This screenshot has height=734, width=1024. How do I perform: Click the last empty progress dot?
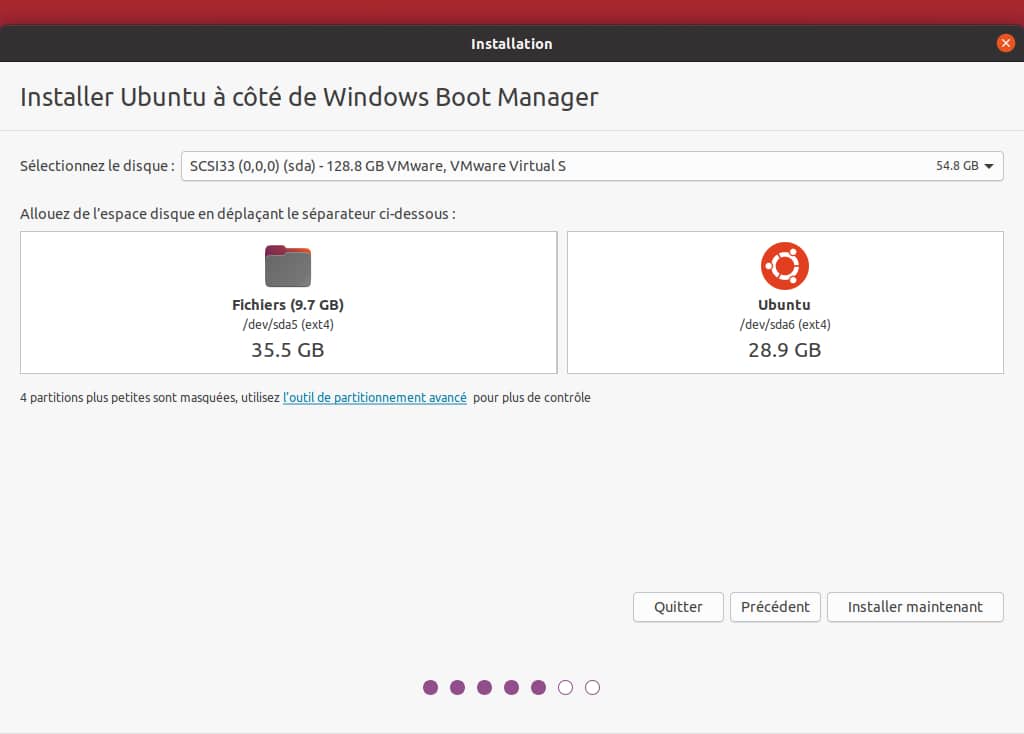tap(592, 687)
